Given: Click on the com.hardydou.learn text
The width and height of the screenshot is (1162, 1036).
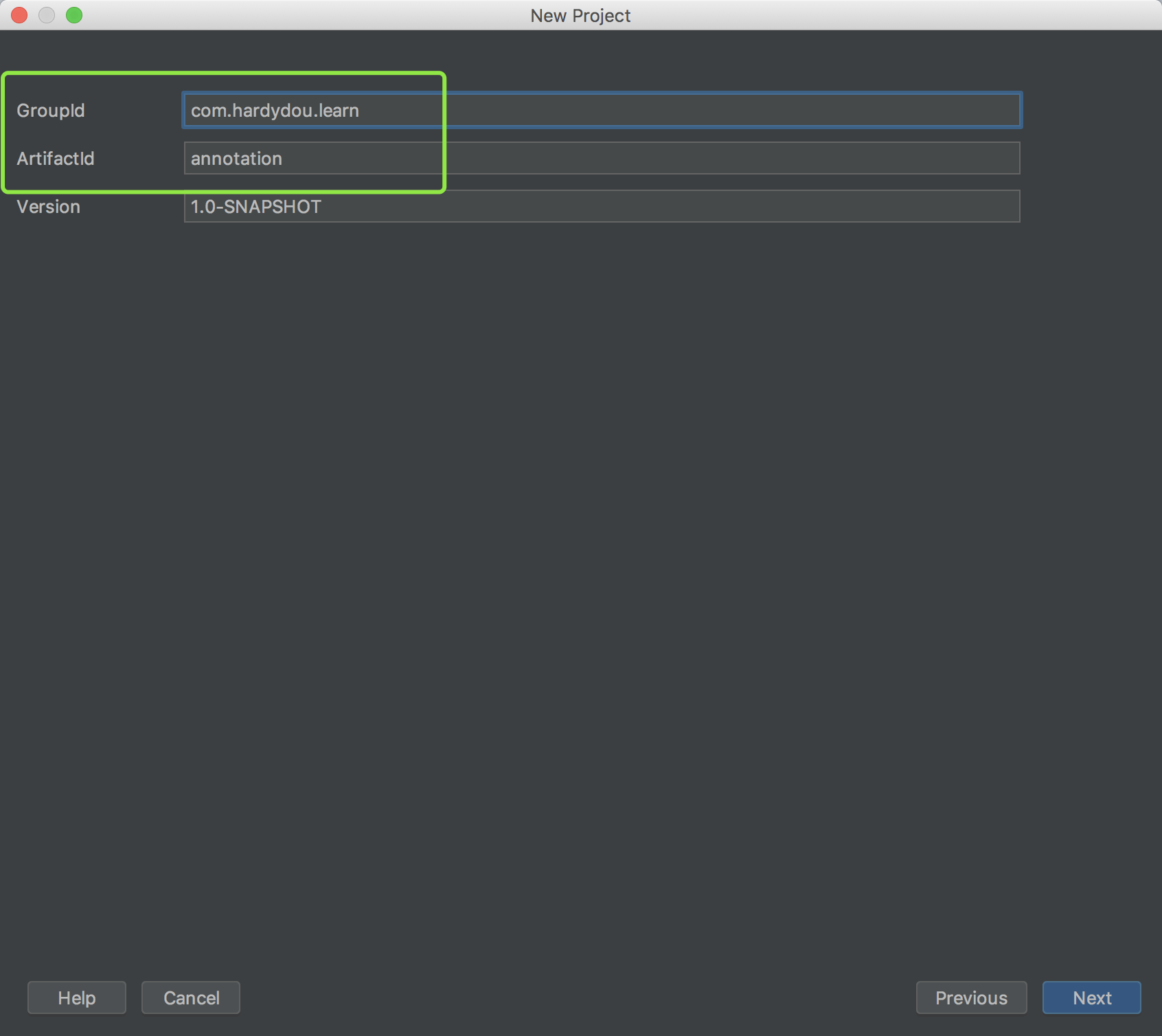Looking at the screenshot, I should coord(275,111).
